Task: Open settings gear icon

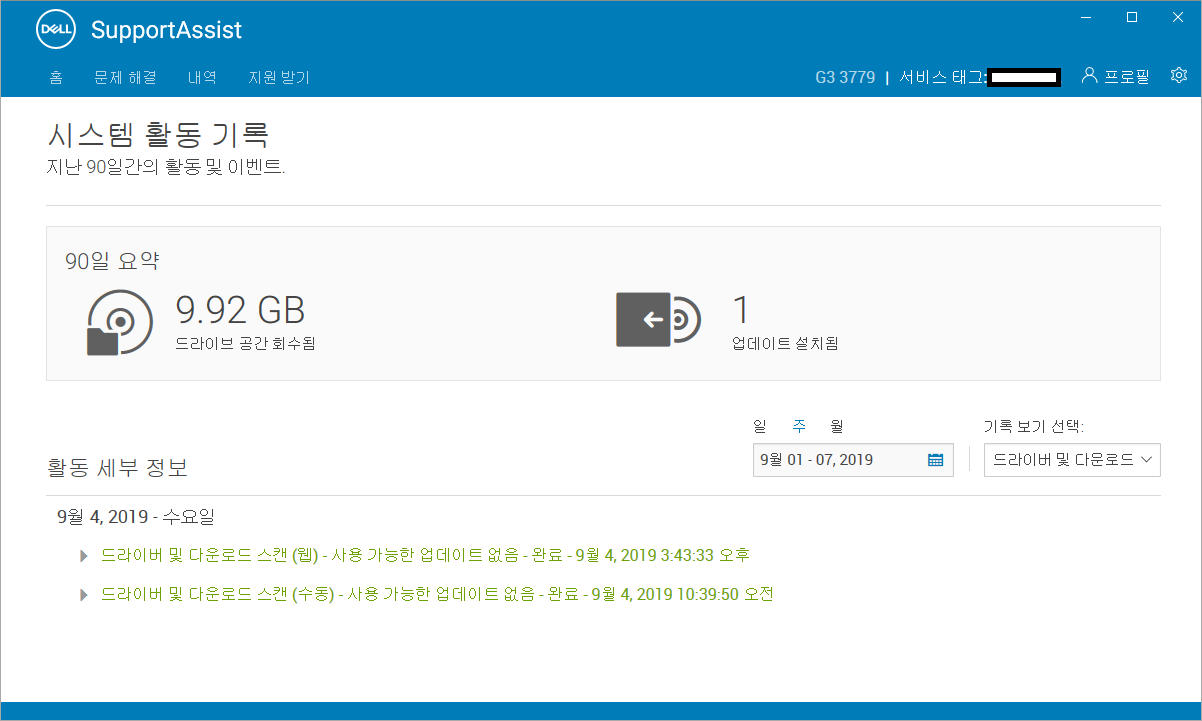Action: 1179,76
